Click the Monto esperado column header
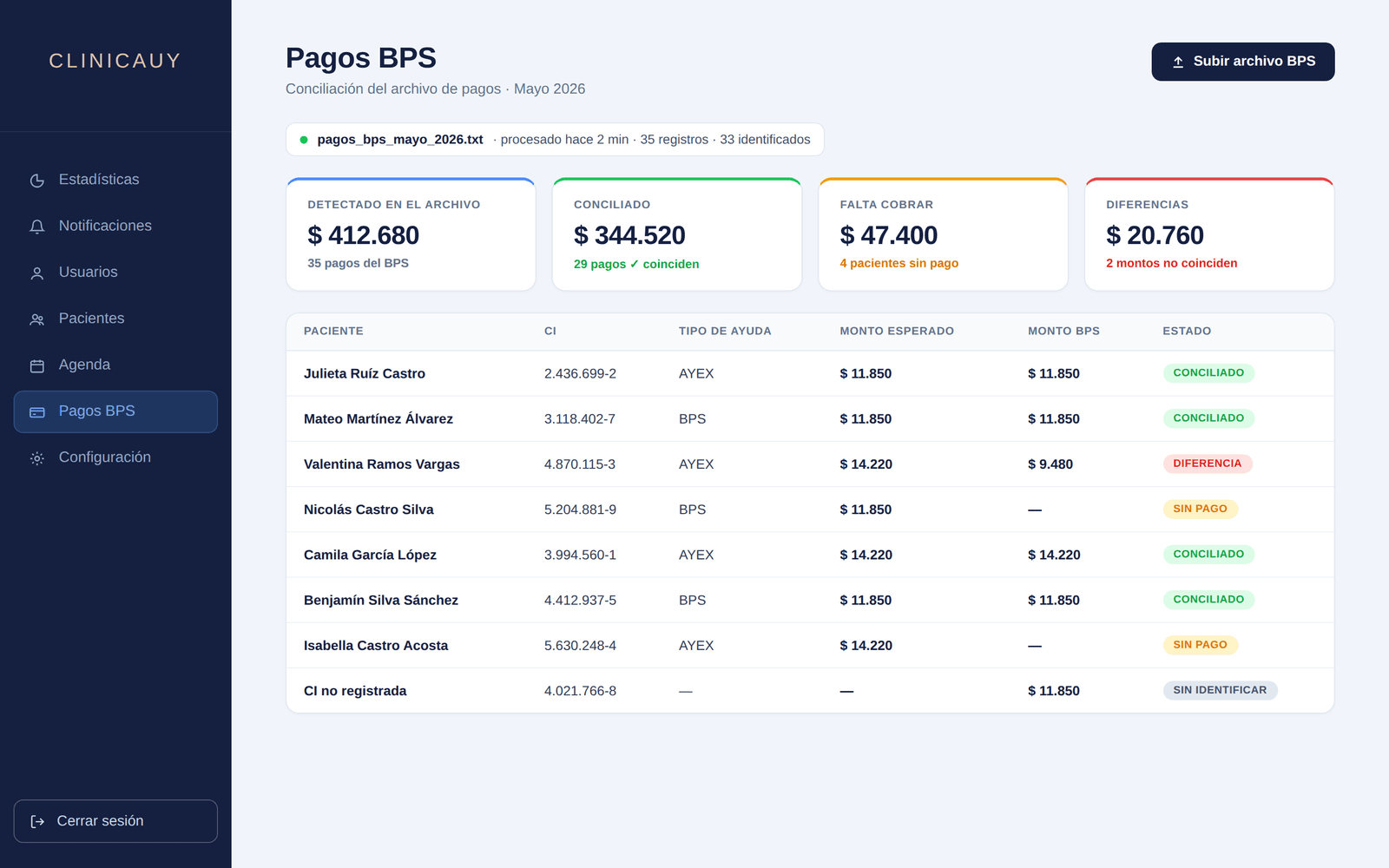Screen dimensions: 1389x868 [897, 331]
